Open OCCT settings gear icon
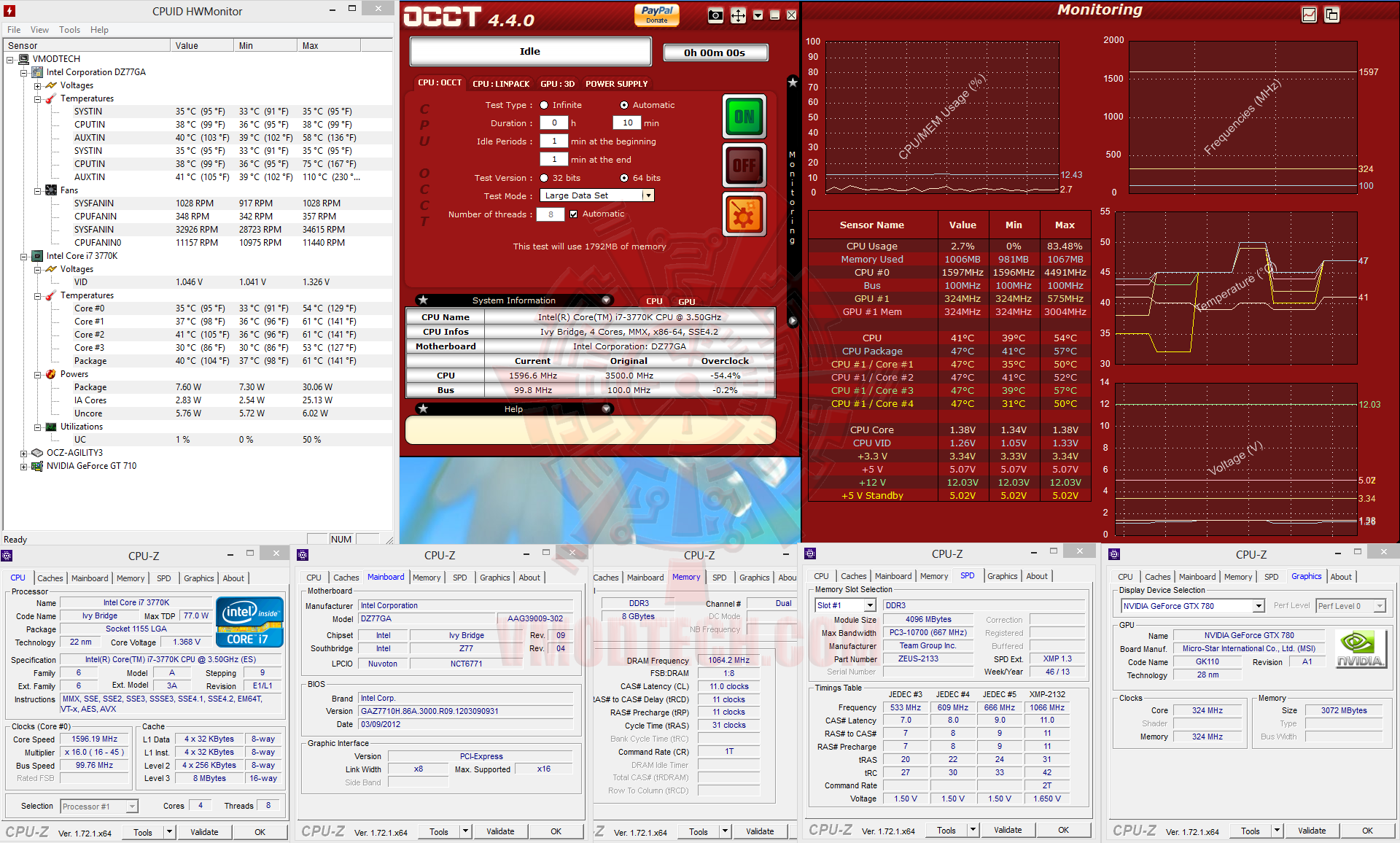The image size is (1400, 843). [x=744, y=214]
